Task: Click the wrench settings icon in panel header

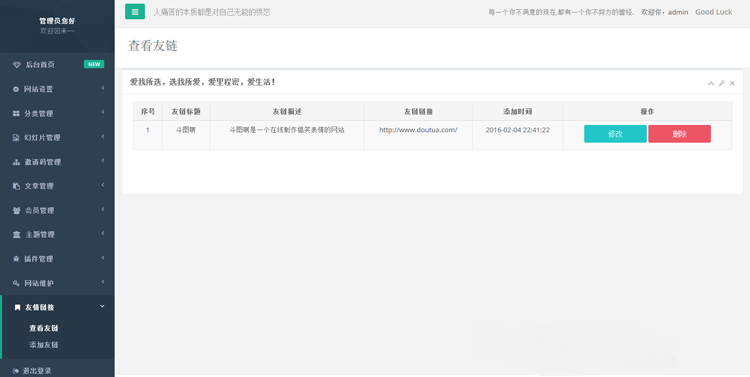Action: pyautogui.click(x=722, y=83)
